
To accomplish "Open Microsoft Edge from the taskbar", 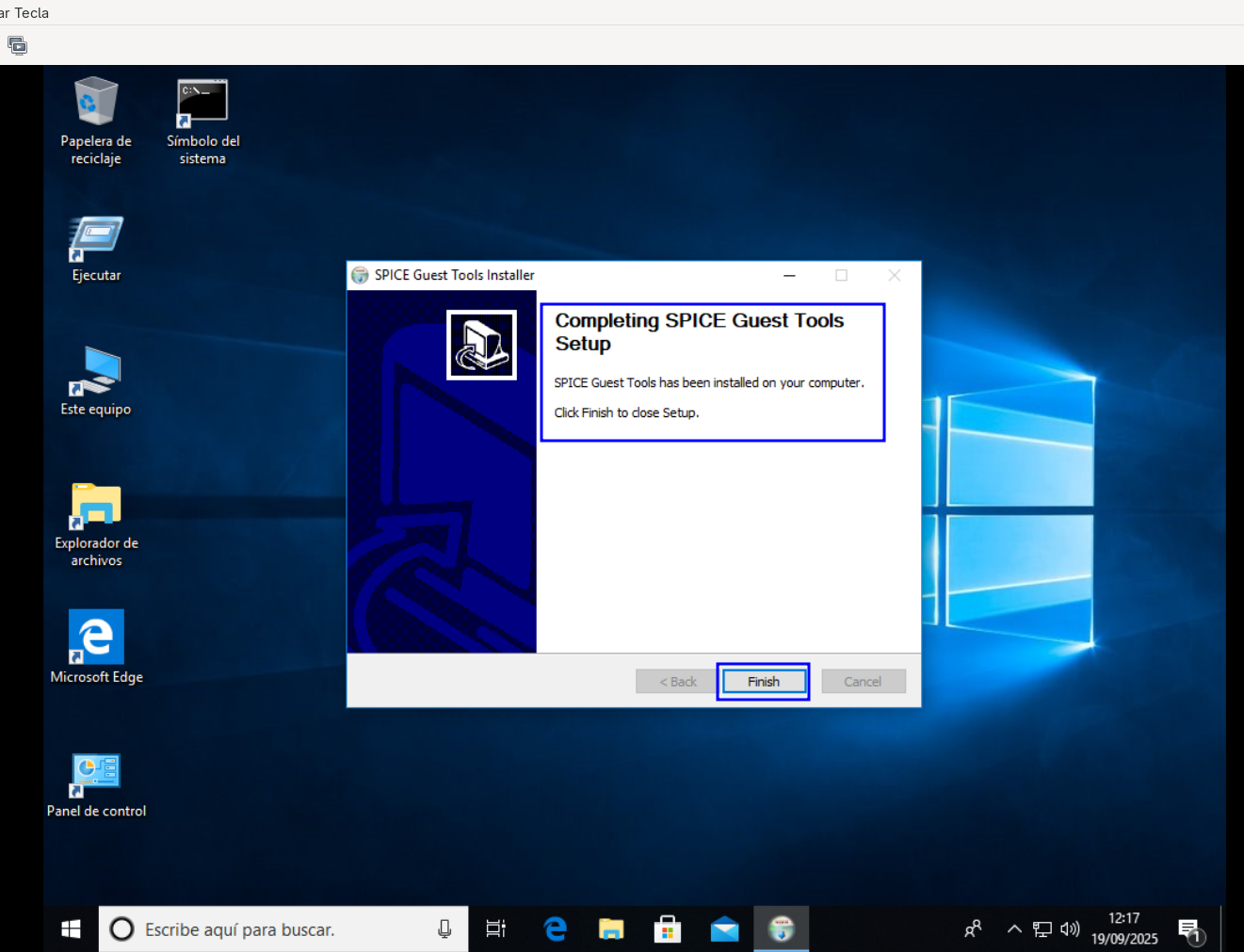I will pos(556,929).
